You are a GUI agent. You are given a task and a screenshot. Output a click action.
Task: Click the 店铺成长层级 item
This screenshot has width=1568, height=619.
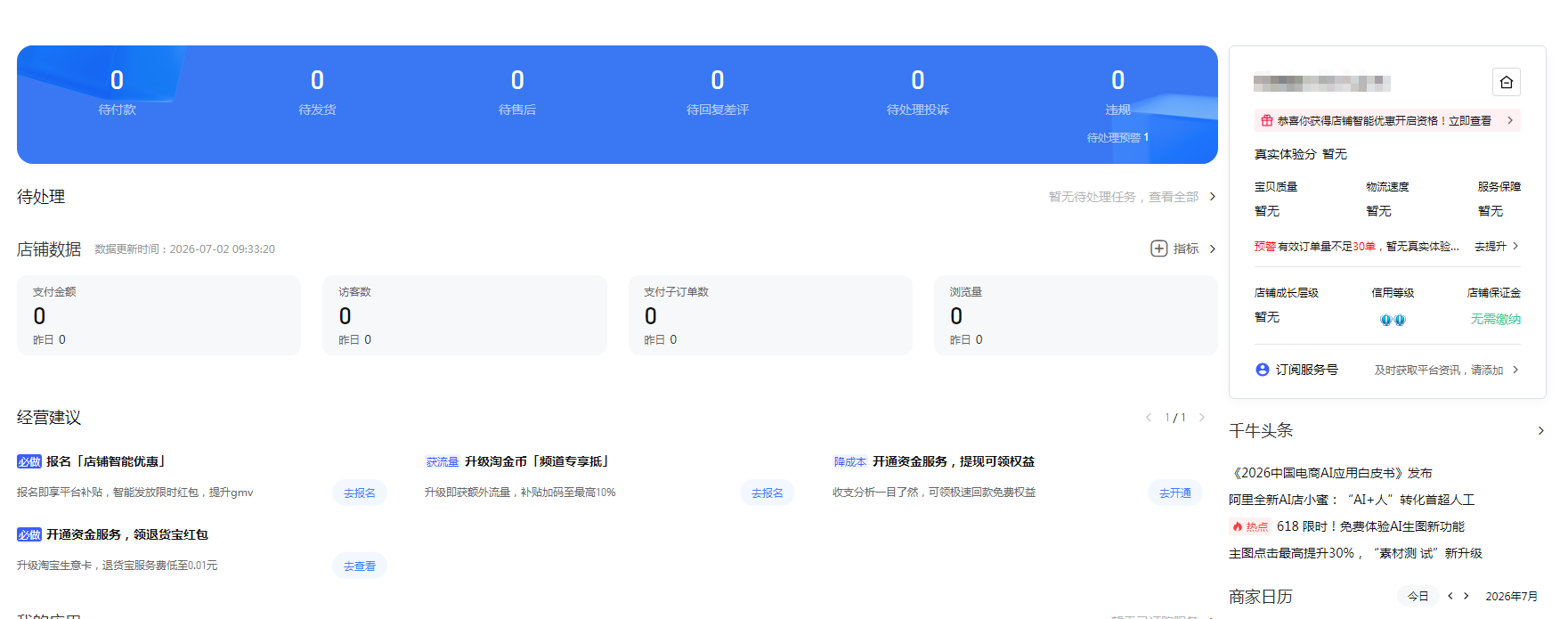(x=1287, y=305)
